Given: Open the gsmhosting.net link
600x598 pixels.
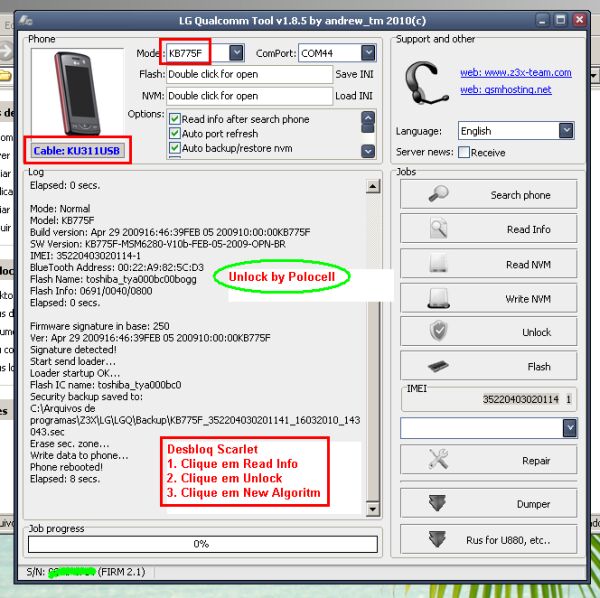Looking at the screenshot, I should [505, 90].
